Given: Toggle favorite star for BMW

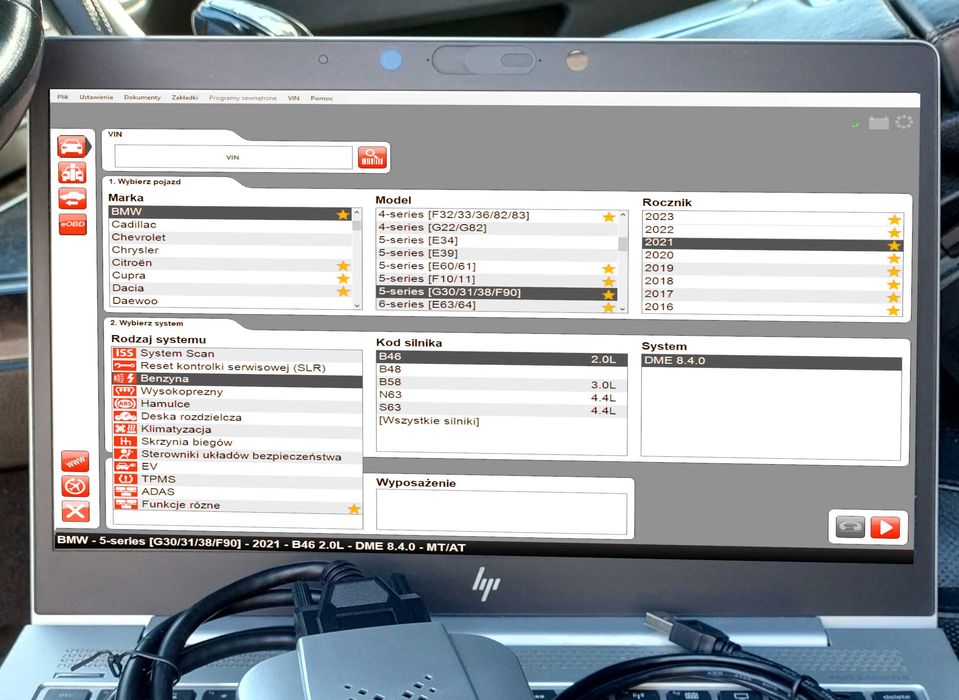Looking at the screenshot, I should pos(343,215).
